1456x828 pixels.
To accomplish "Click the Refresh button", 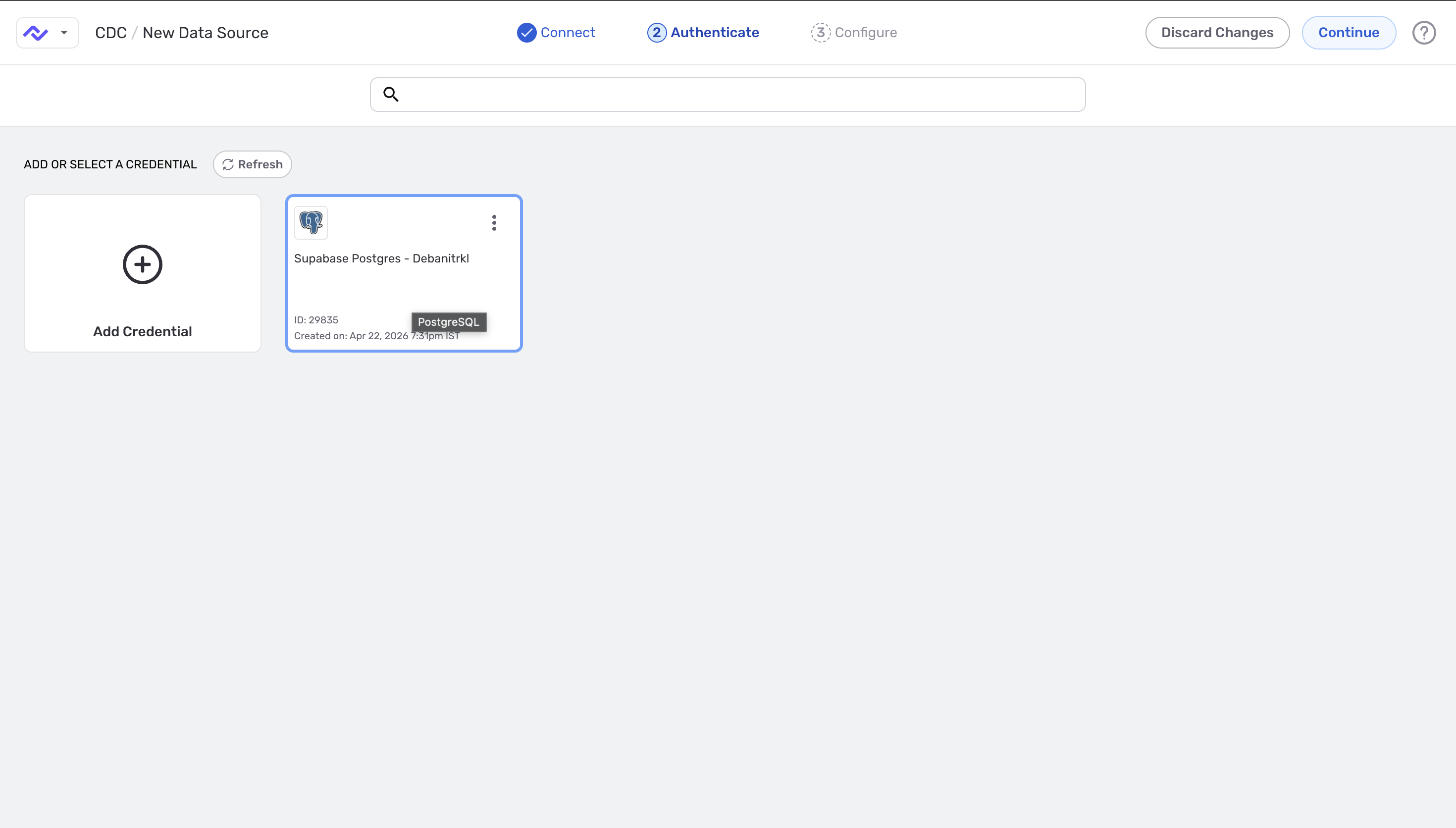I will point(253,164).
